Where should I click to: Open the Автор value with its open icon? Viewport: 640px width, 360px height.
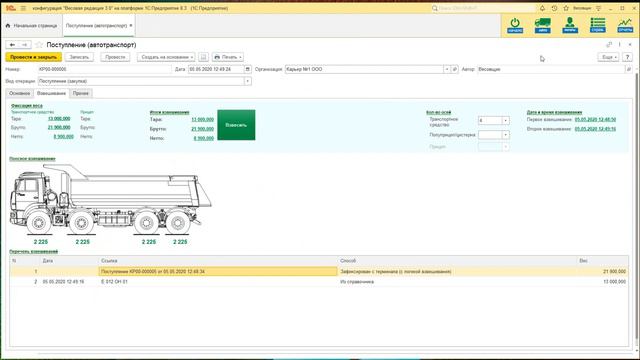629,69
